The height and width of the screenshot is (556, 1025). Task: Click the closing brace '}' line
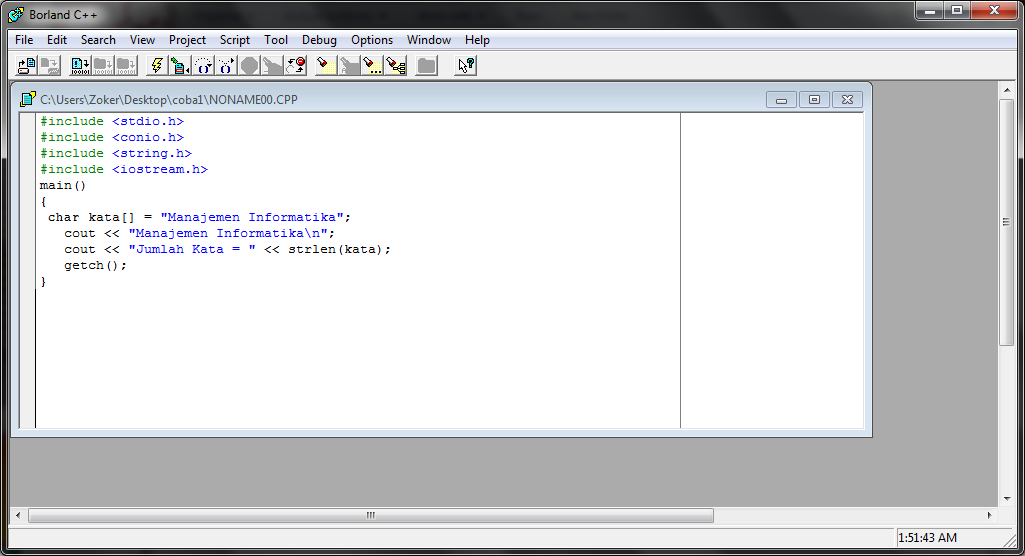[44, 282]
